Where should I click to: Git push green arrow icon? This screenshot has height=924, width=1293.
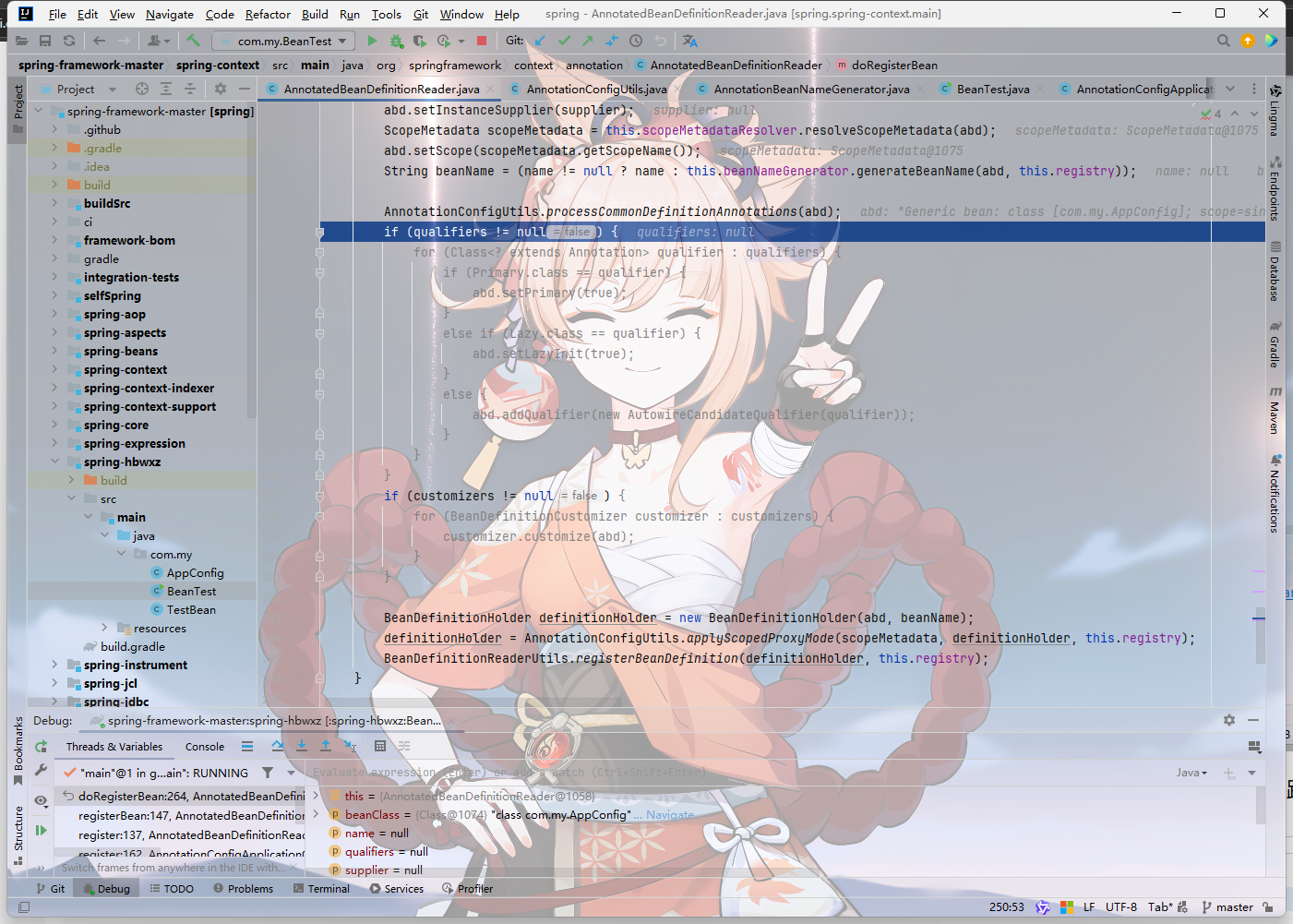click(588, 41)
